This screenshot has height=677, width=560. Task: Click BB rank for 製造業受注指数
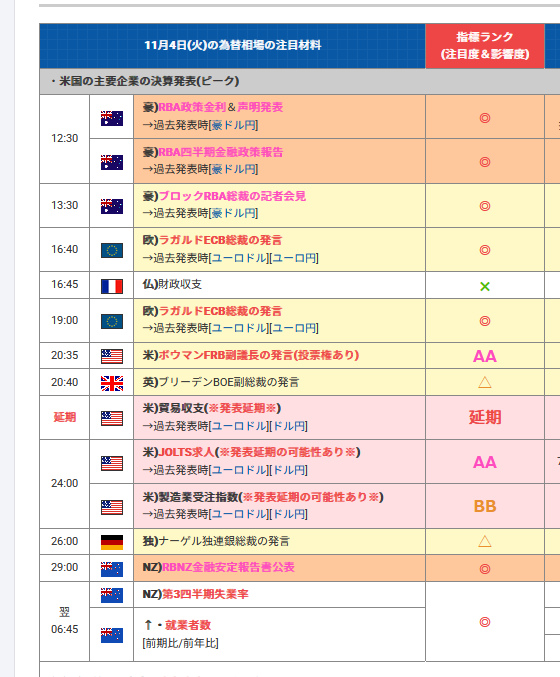485,506
